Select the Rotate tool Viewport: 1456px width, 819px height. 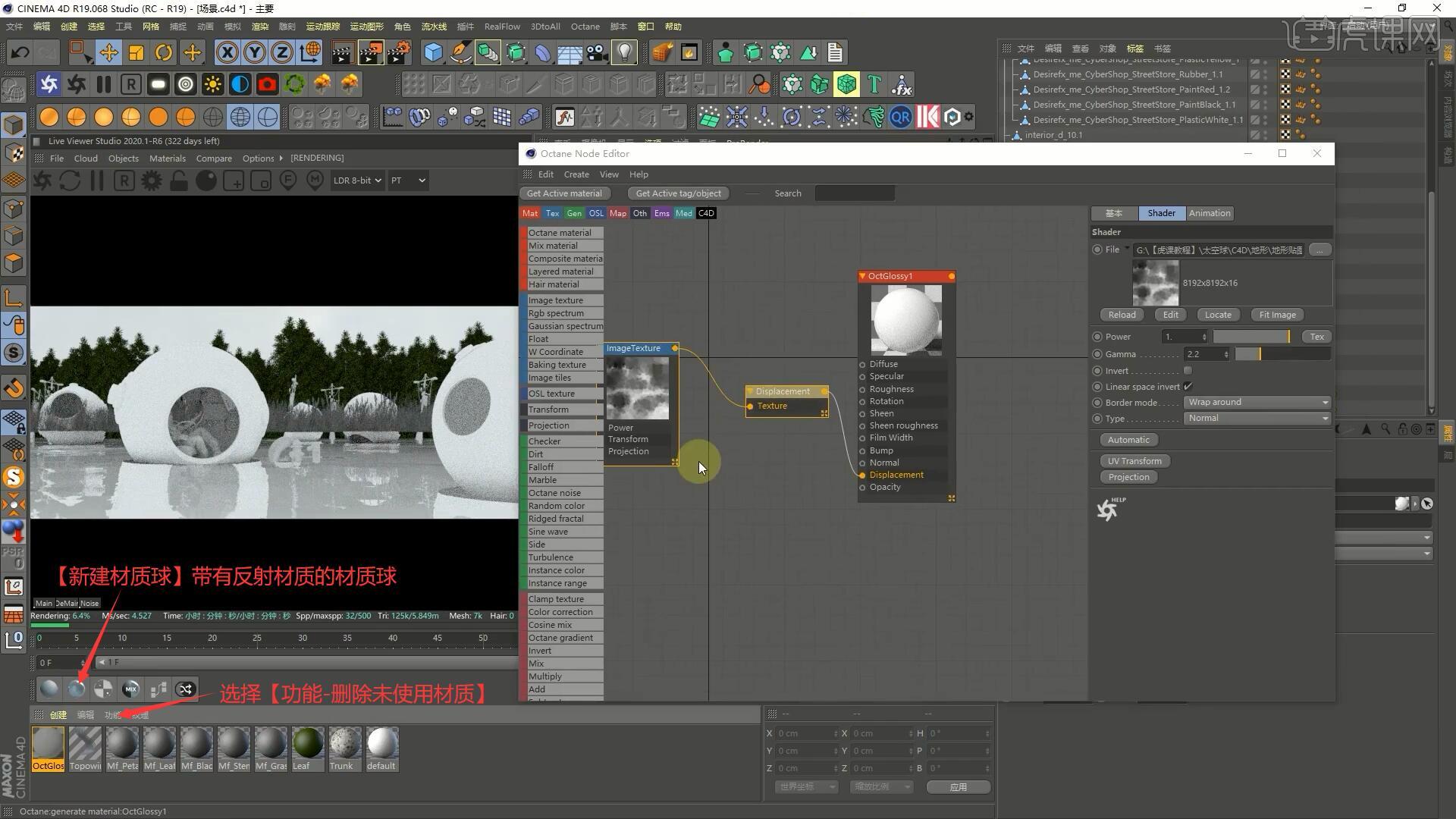click(163, 52)
